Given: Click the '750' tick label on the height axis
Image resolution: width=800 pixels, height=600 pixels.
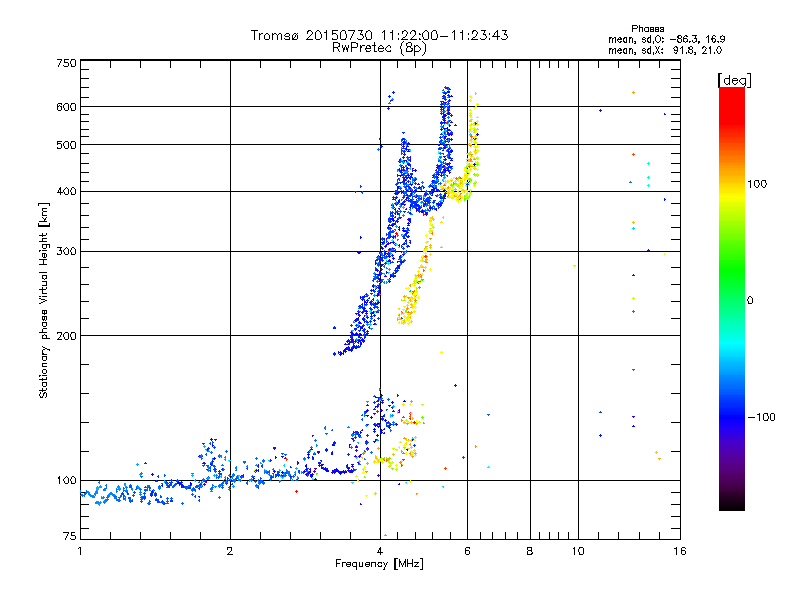Looking at the screenshot, I should pos(66,63).
